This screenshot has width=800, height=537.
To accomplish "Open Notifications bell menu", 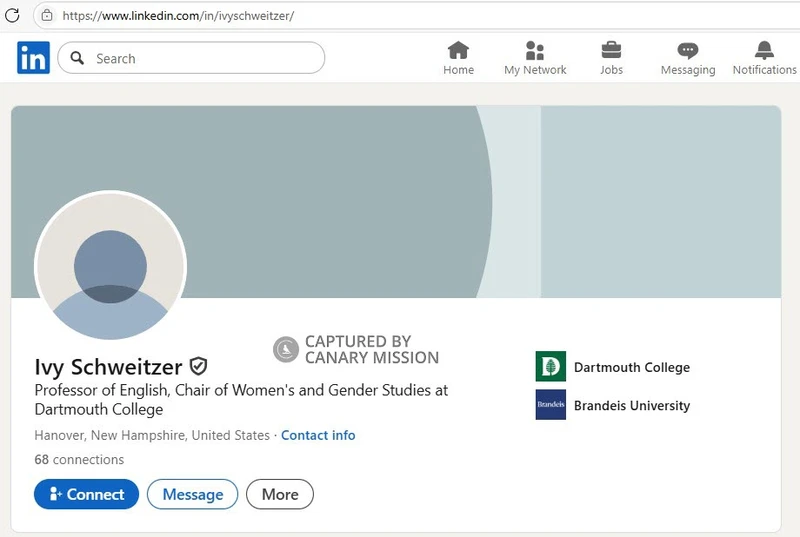I will (764, 58).
